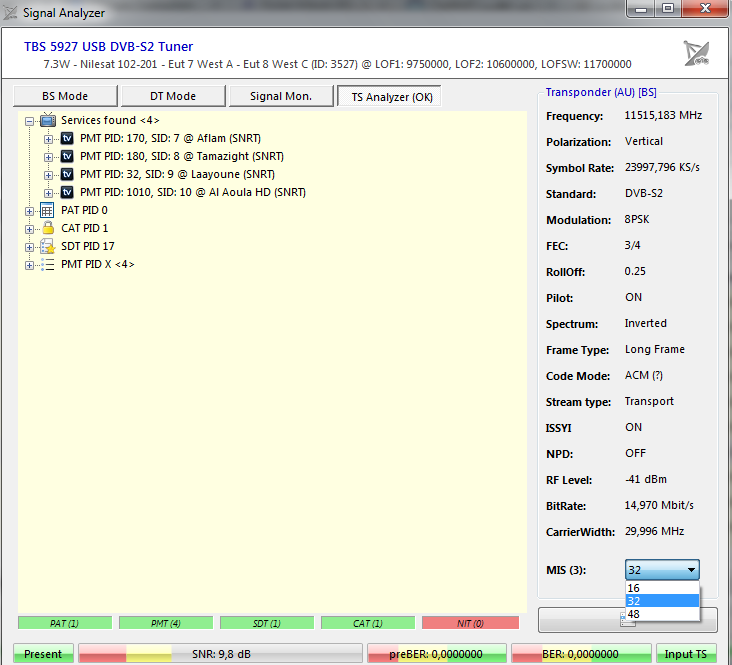
Task: Click the CAT PID 1 lock icon
Action: [x=47, y=228]
